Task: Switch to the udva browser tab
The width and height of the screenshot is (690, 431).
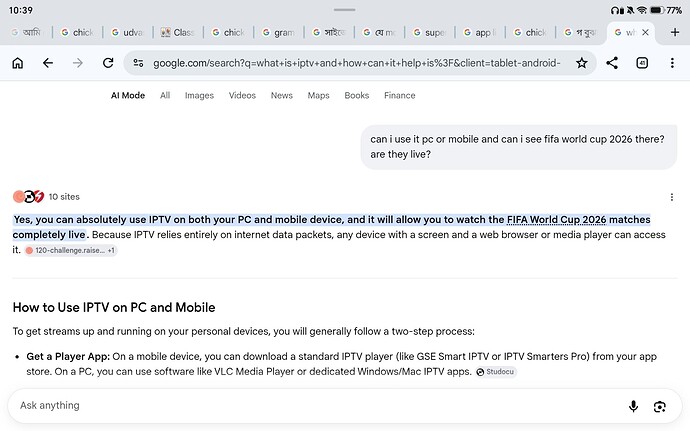Action: pyautogui.click(x=128, y=32)
